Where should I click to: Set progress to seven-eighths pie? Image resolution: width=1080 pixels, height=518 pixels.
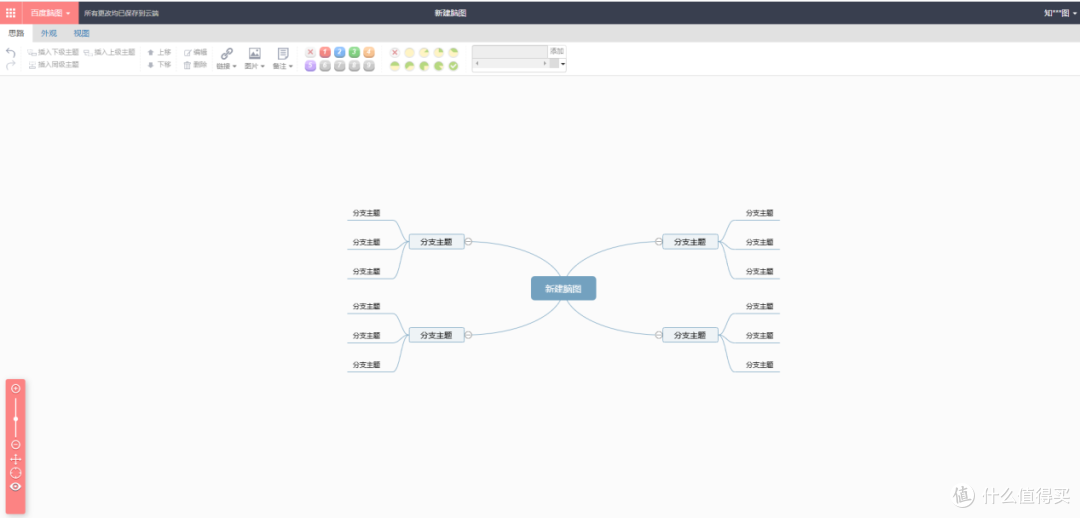point(439,66)
